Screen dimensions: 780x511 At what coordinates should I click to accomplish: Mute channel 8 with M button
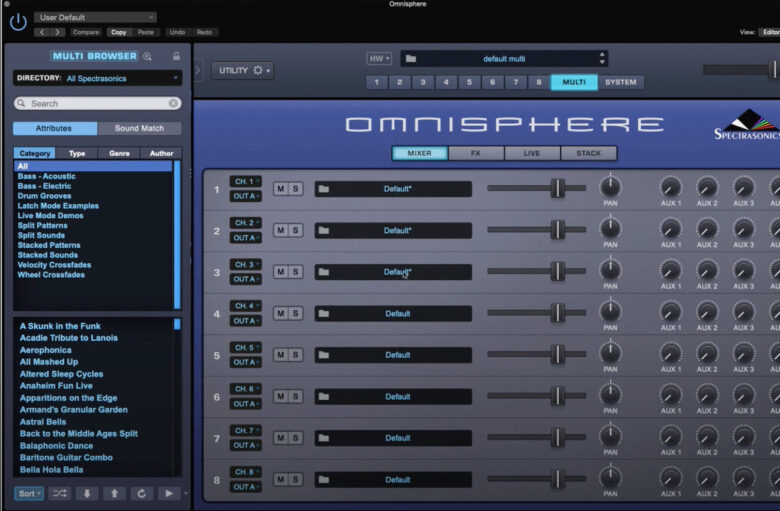(x=281, y=480)
